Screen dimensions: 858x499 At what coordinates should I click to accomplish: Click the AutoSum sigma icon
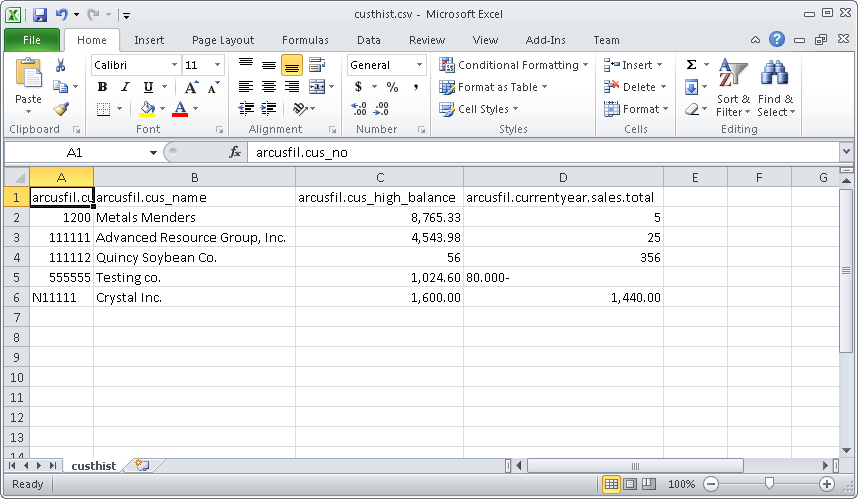691,65
